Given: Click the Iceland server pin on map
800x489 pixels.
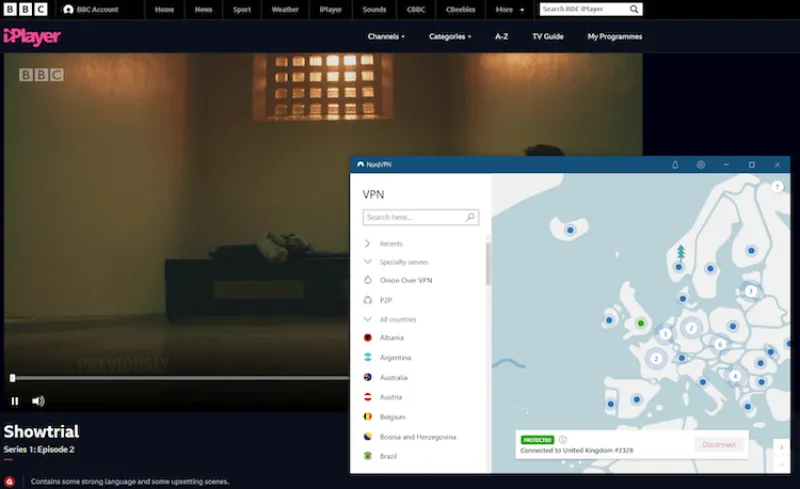Looking at the screenshot, I should 570,230.
